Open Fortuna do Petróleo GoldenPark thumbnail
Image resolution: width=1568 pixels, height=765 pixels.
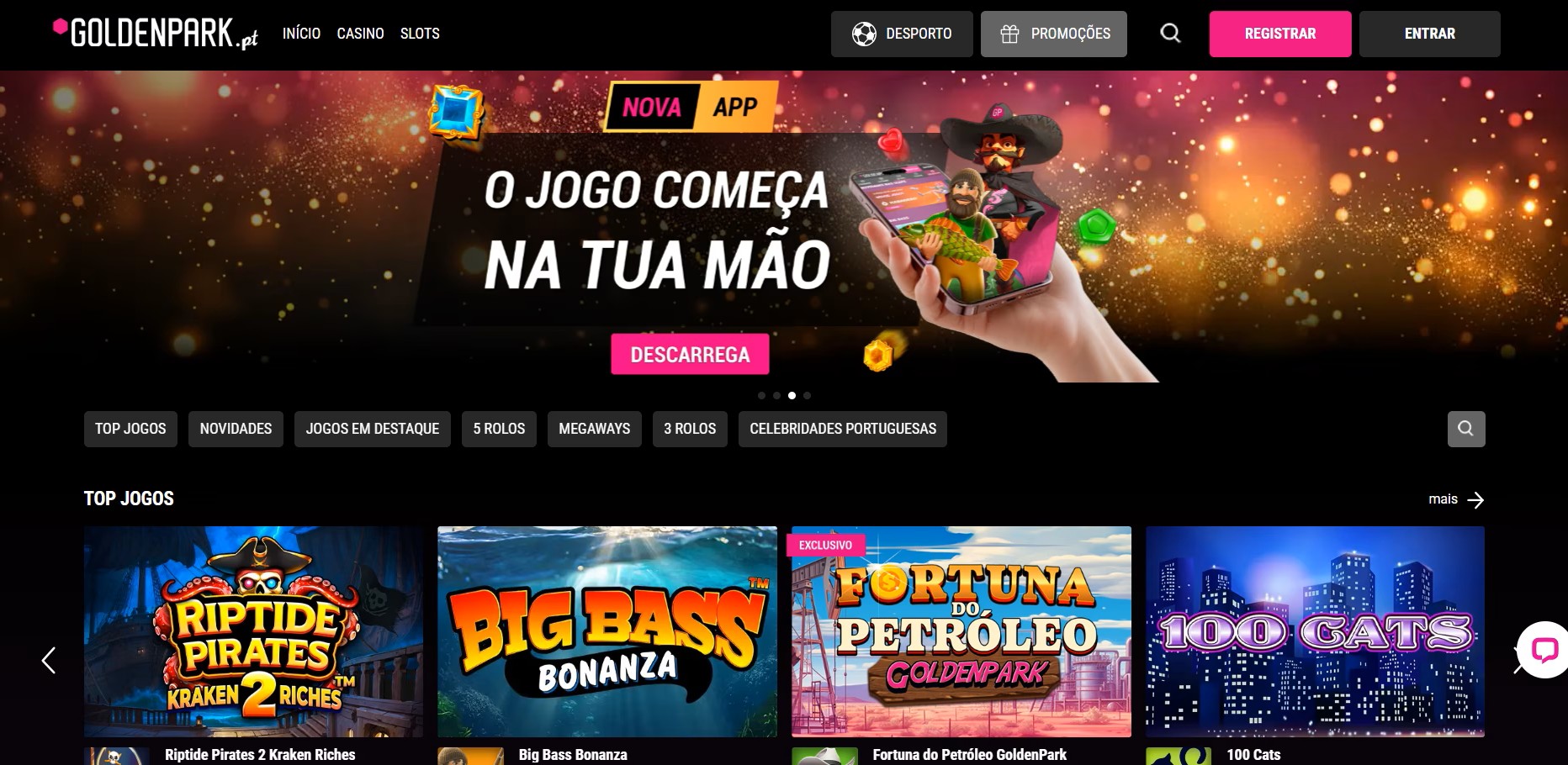961,631
